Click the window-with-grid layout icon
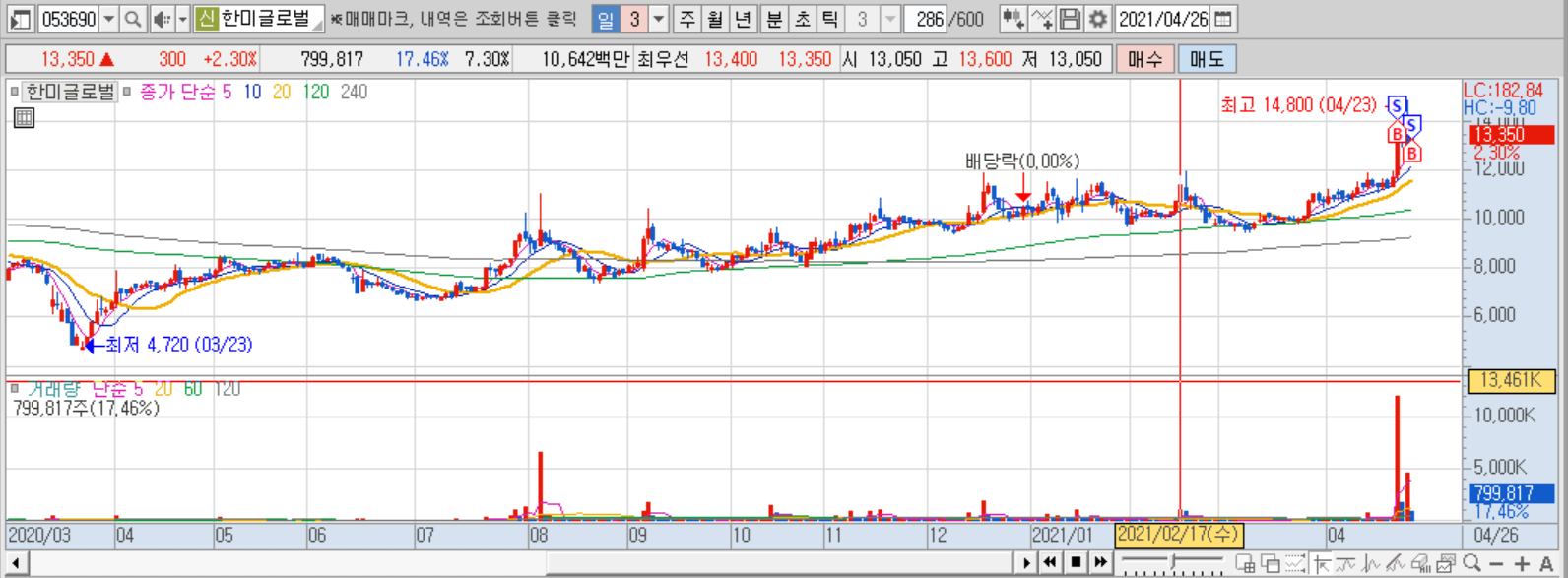 point(1245,563)
